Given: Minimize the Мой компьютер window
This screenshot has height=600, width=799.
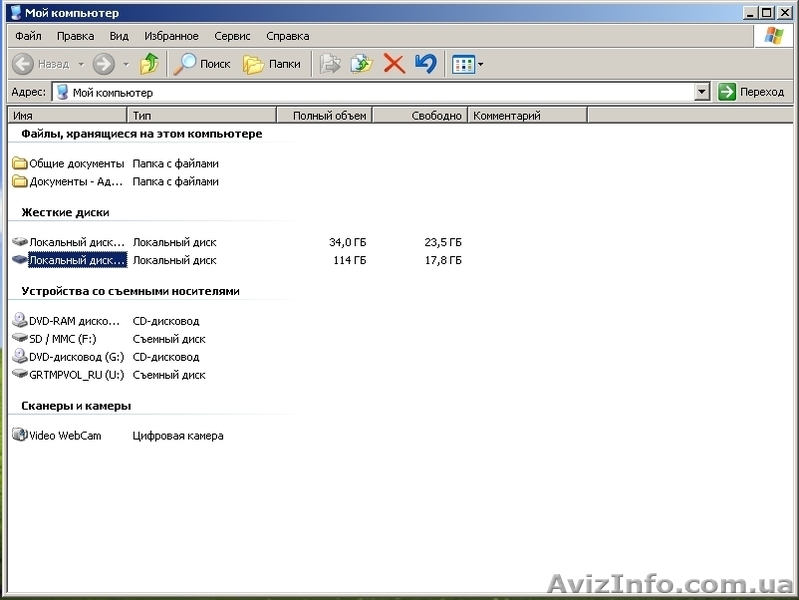Looking at the screenshot, I should pyautogui.click(x=750, y=12).
